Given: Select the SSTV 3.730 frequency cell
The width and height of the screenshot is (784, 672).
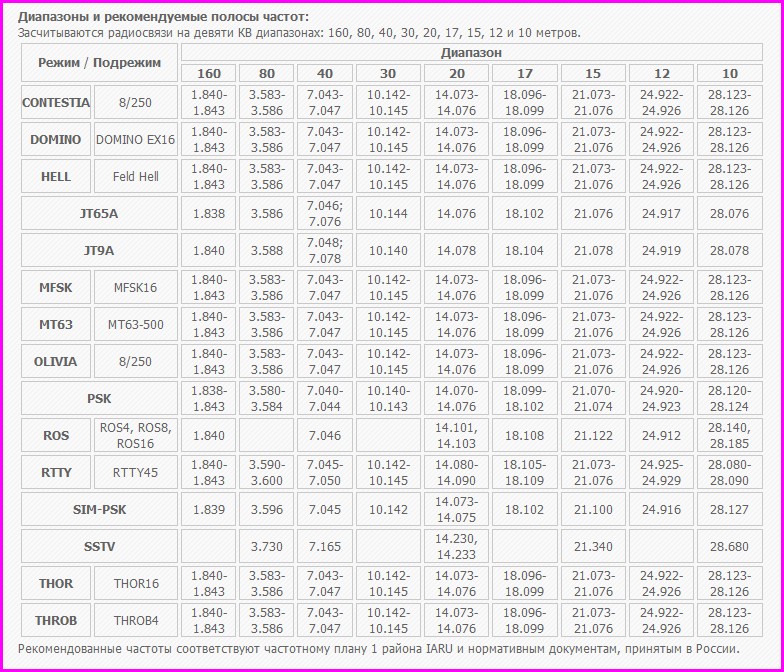Looking at the screenshot, I should coord(266,546).
